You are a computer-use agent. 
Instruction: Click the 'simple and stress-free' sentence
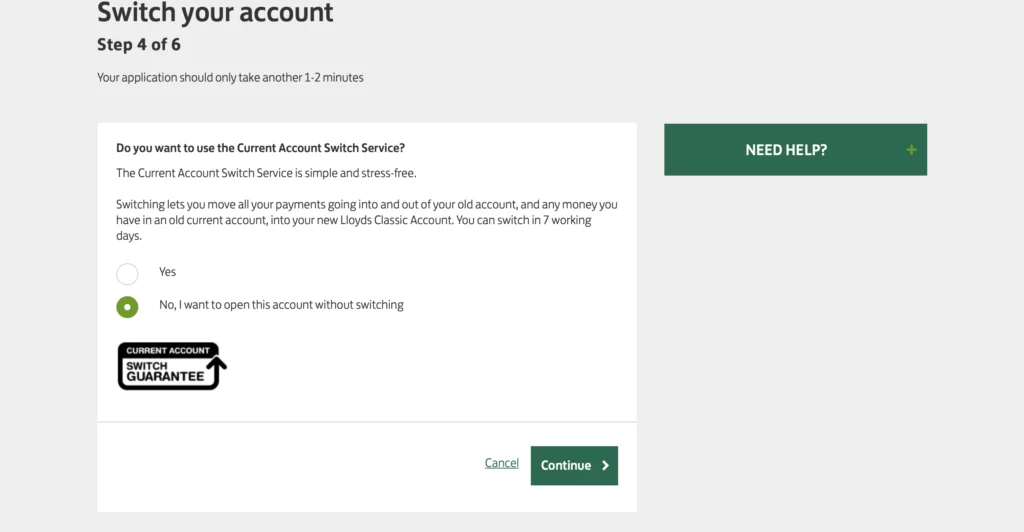click(266, 173)
